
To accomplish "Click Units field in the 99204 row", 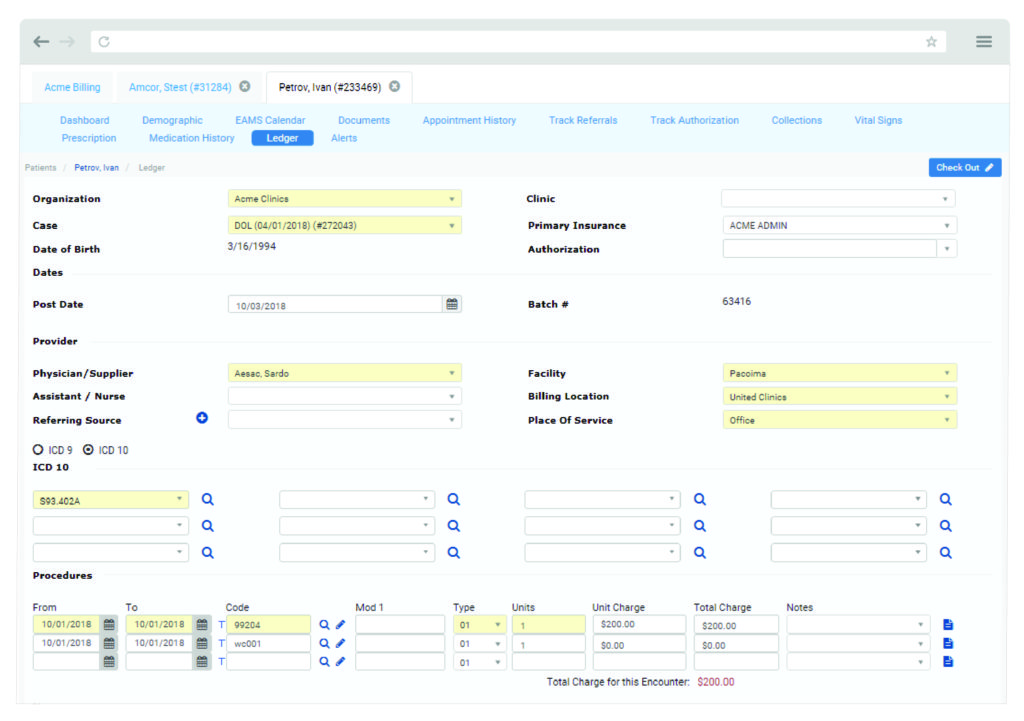I will (549, 625).
